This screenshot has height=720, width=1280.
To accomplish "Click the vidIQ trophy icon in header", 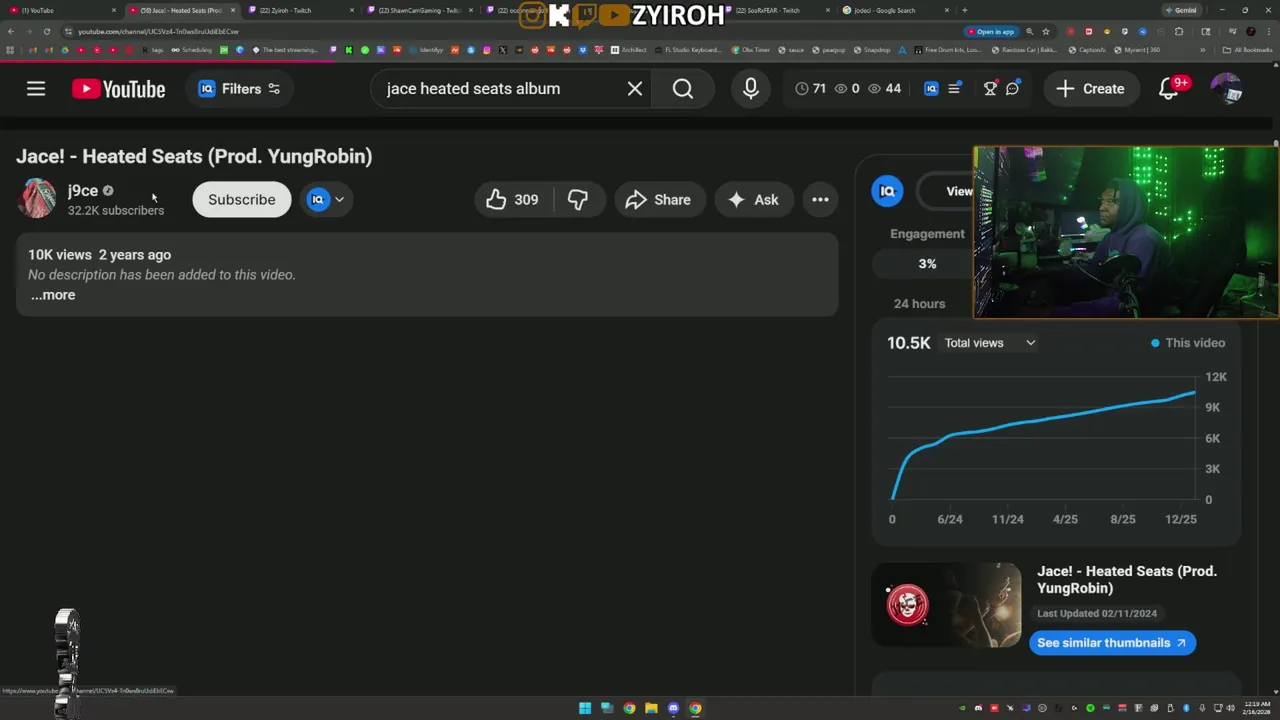I will [x=990, y=89].
